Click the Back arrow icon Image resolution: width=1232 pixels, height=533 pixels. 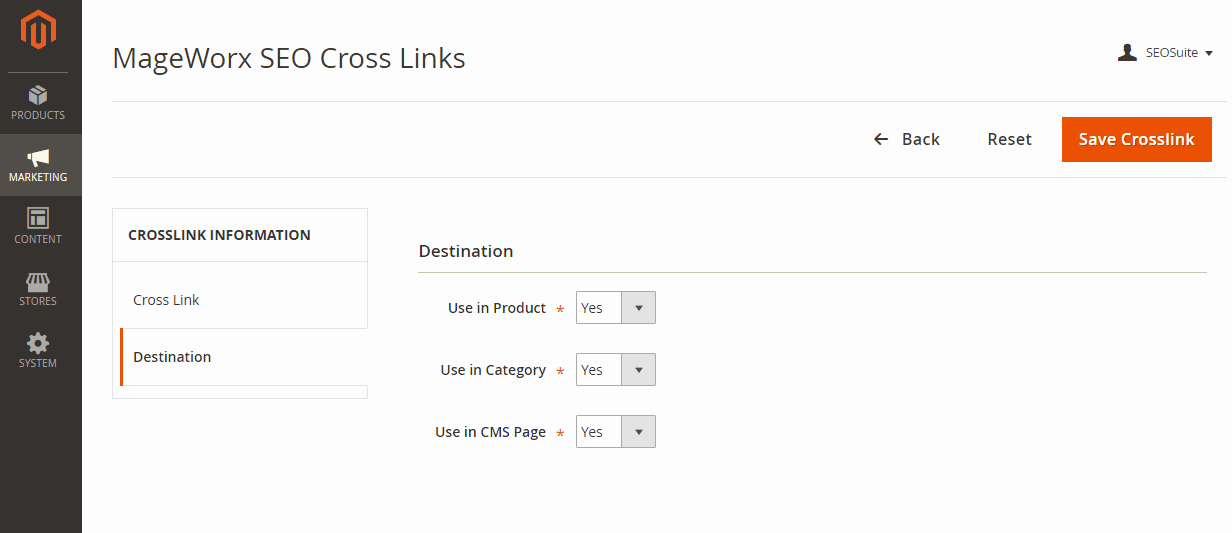click(881, 139)
